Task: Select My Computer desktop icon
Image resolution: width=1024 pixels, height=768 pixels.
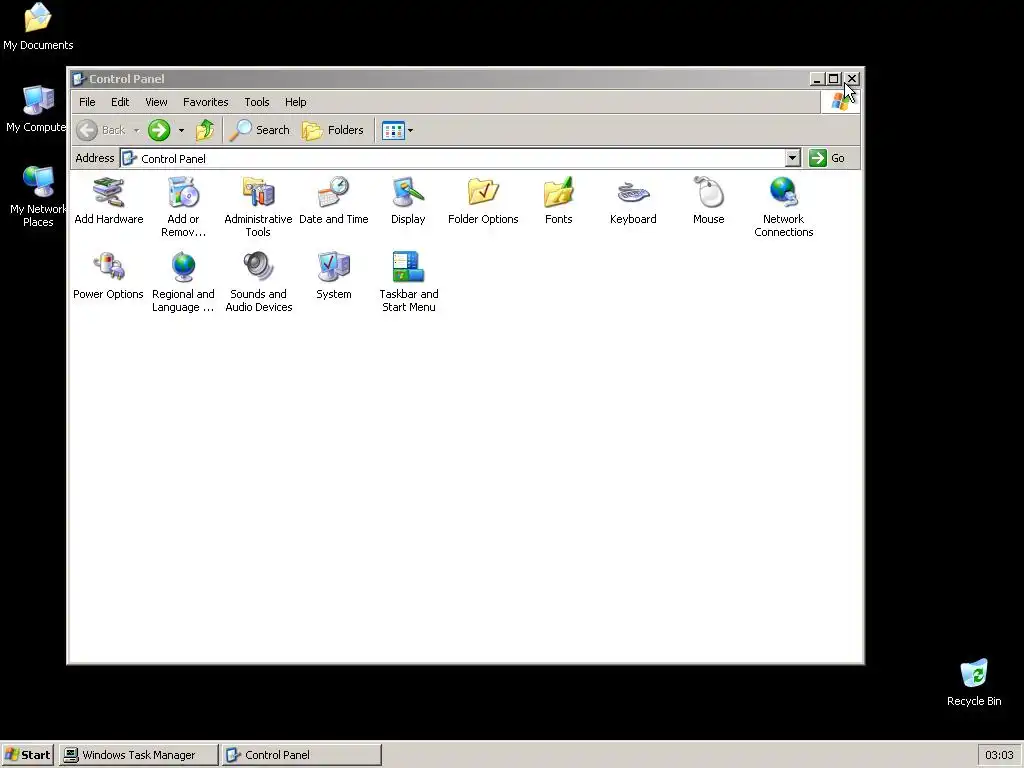Action: coord(37,109)
